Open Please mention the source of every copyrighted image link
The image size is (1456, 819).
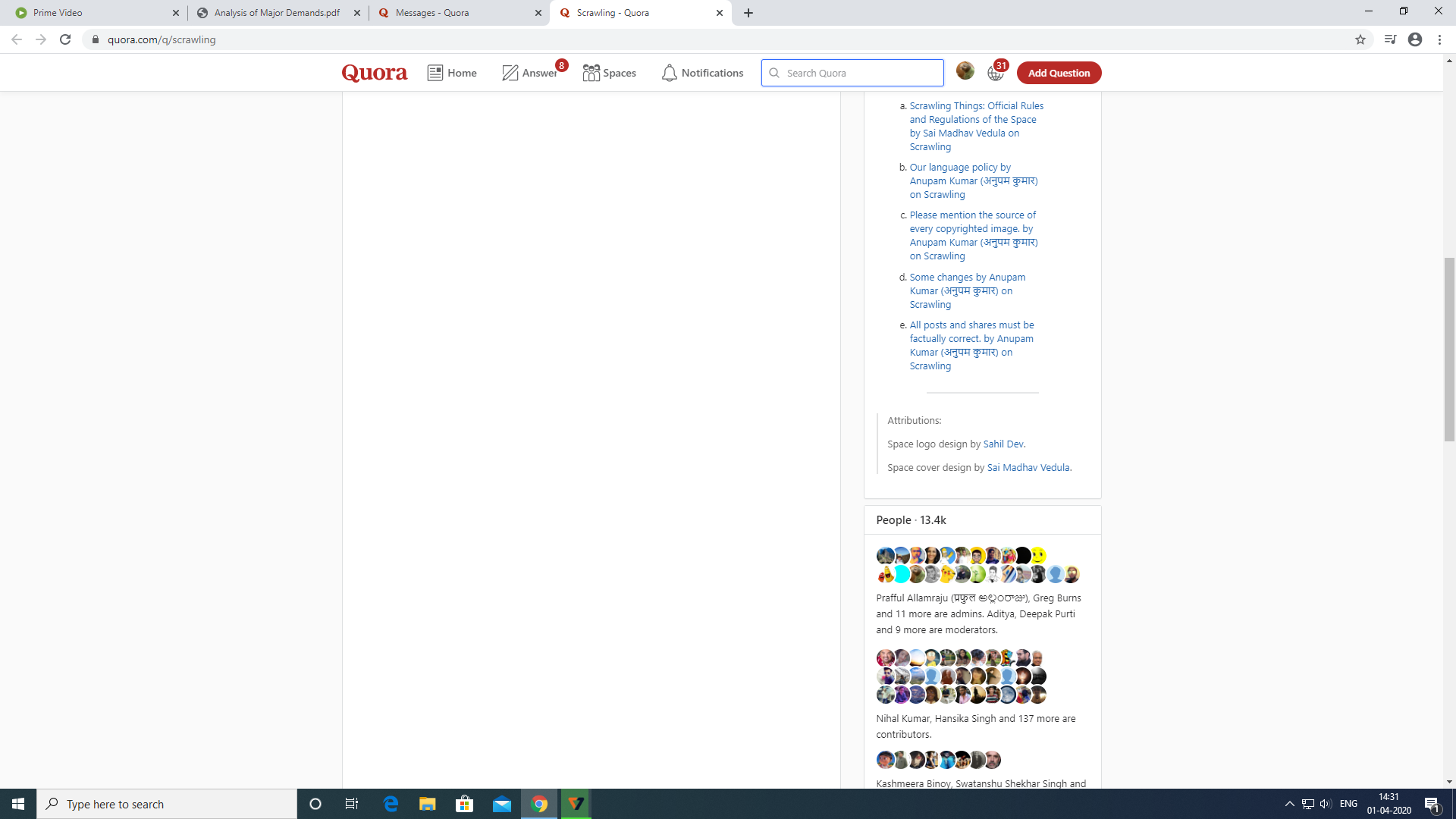click(x=974, y=235)
